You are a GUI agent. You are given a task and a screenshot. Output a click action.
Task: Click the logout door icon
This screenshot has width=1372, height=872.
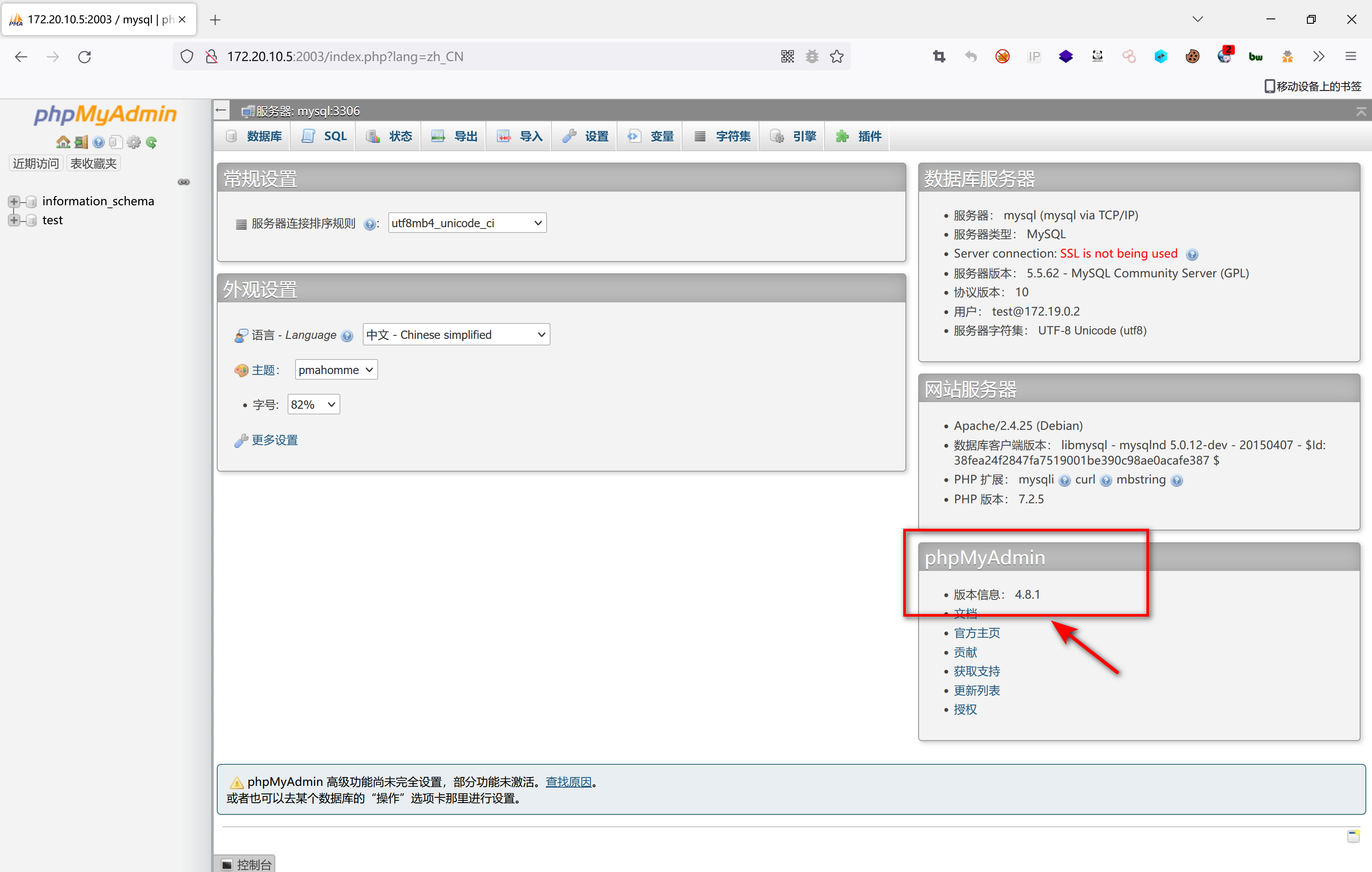click(81, 142)
